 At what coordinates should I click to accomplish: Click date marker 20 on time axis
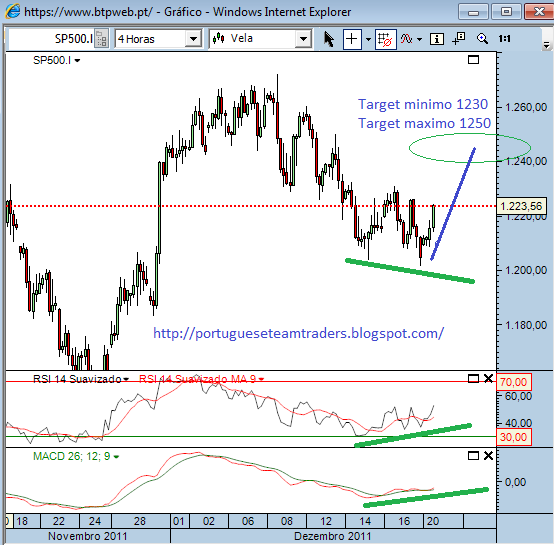coord(433,521)
